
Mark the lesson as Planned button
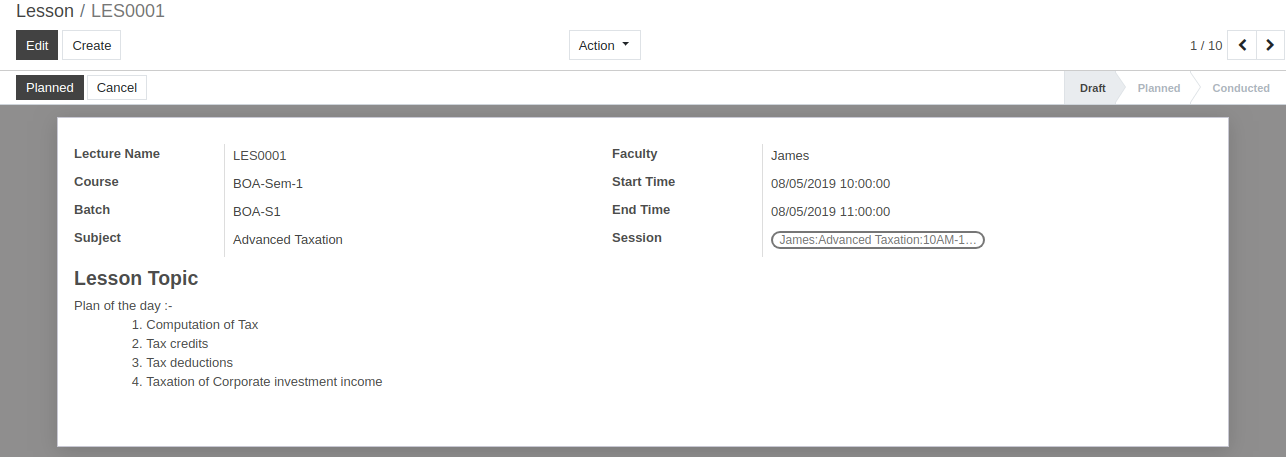tap(50, 87)
